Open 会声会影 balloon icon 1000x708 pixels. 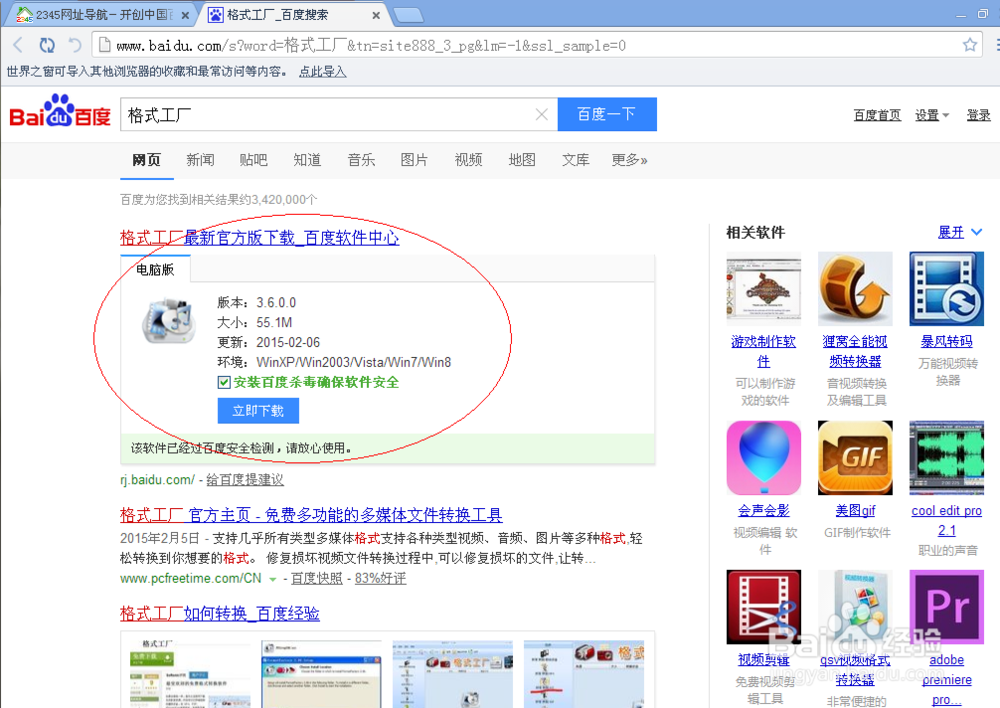point(763,457)
